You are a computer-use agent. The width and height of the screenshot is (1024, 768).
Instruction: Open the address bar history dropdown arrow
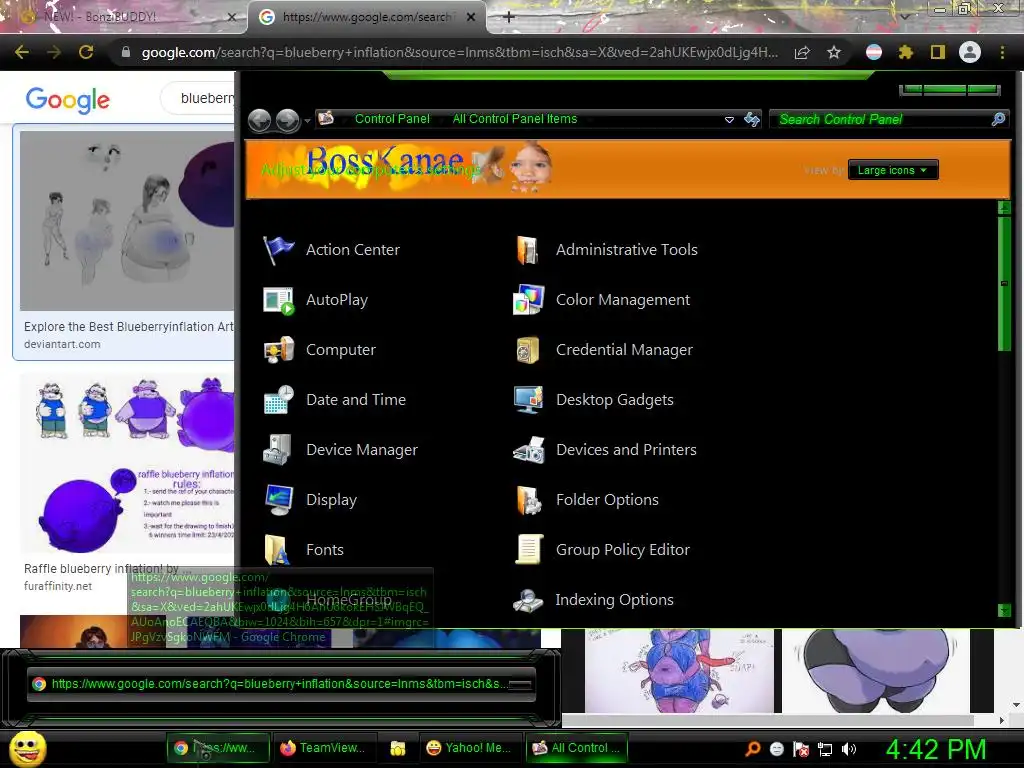(x=729, y=120)
